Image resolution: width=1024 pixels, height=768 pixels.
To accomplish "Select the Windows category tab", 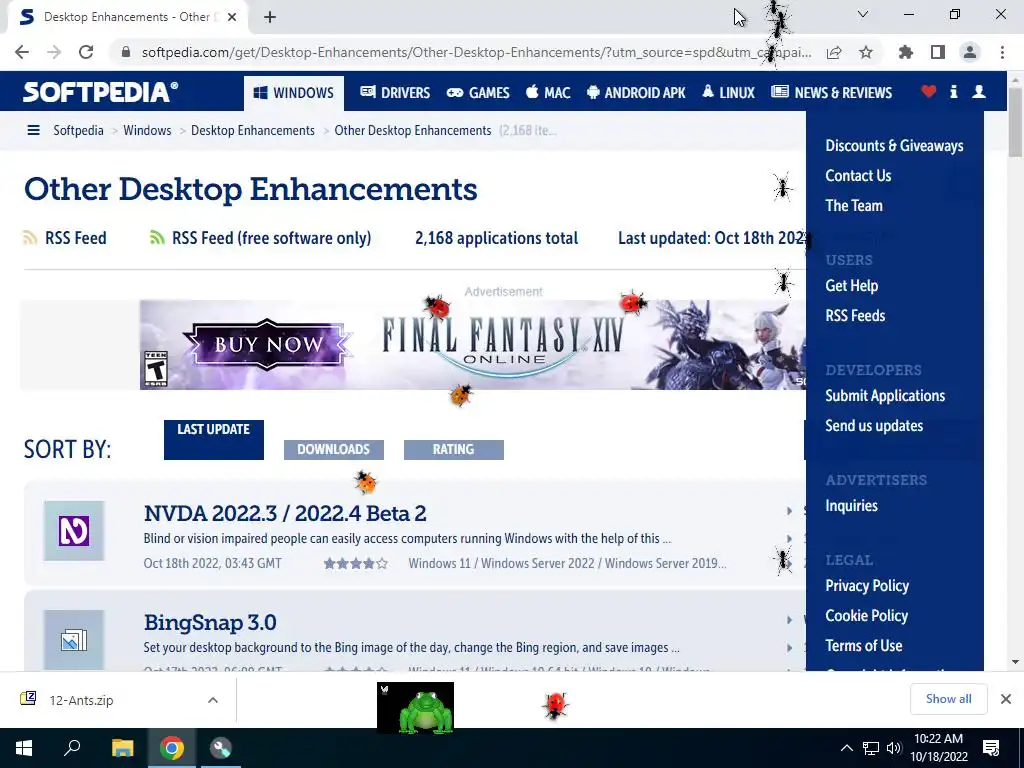I will [294, 93].
